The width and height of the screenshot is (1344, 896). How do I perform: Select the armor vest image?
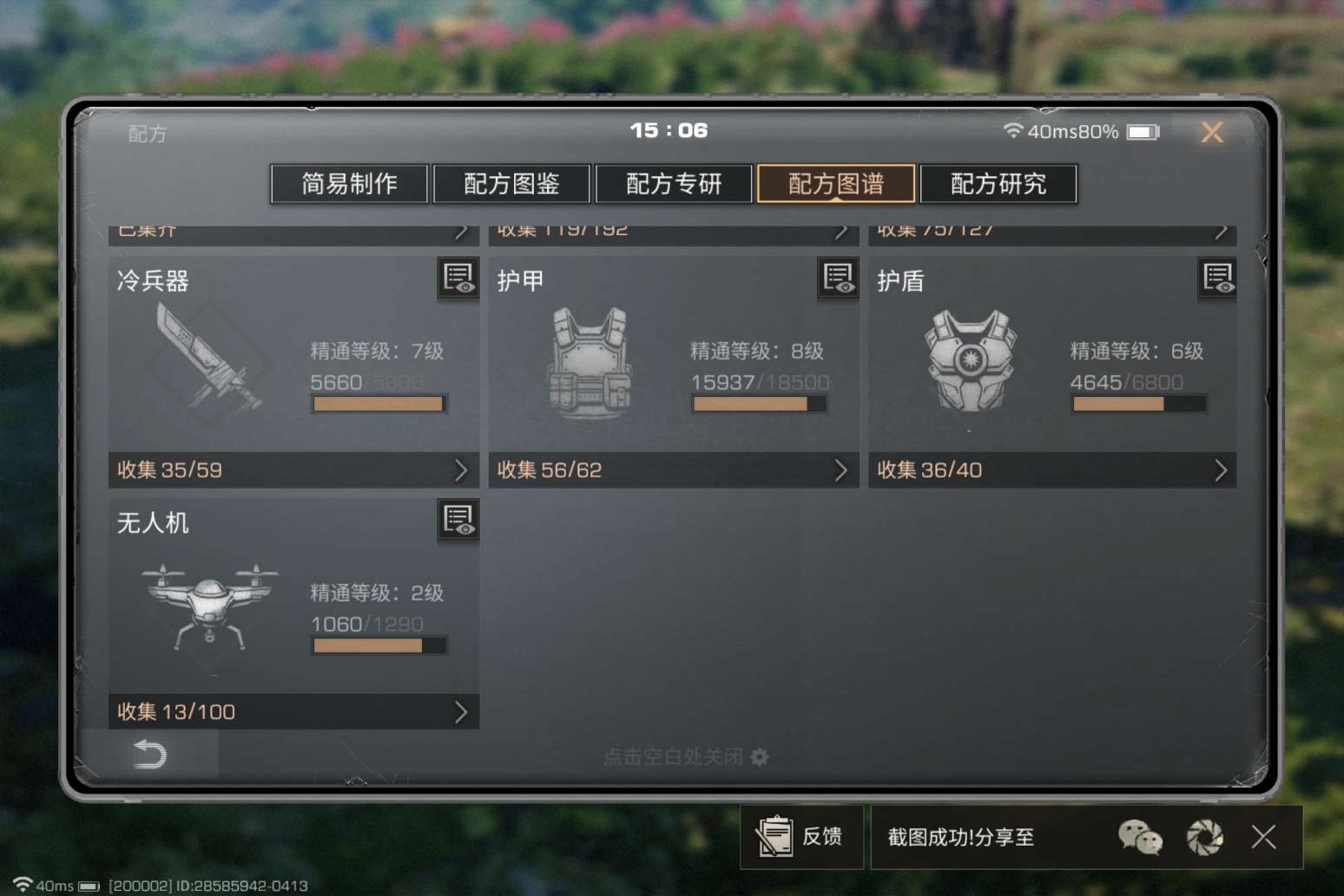pyautogui.click(x=590, y=363)
